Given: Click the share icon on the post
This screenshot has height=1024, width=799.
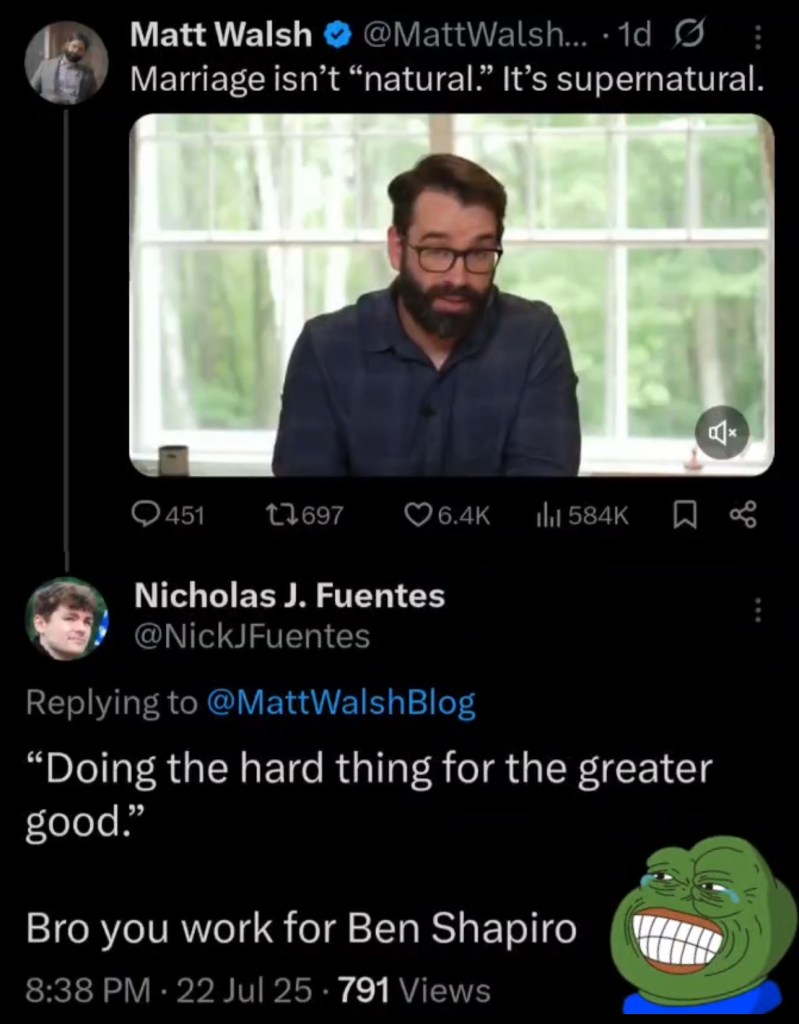Looking at the screenshot, I should [x=744, y=515].
